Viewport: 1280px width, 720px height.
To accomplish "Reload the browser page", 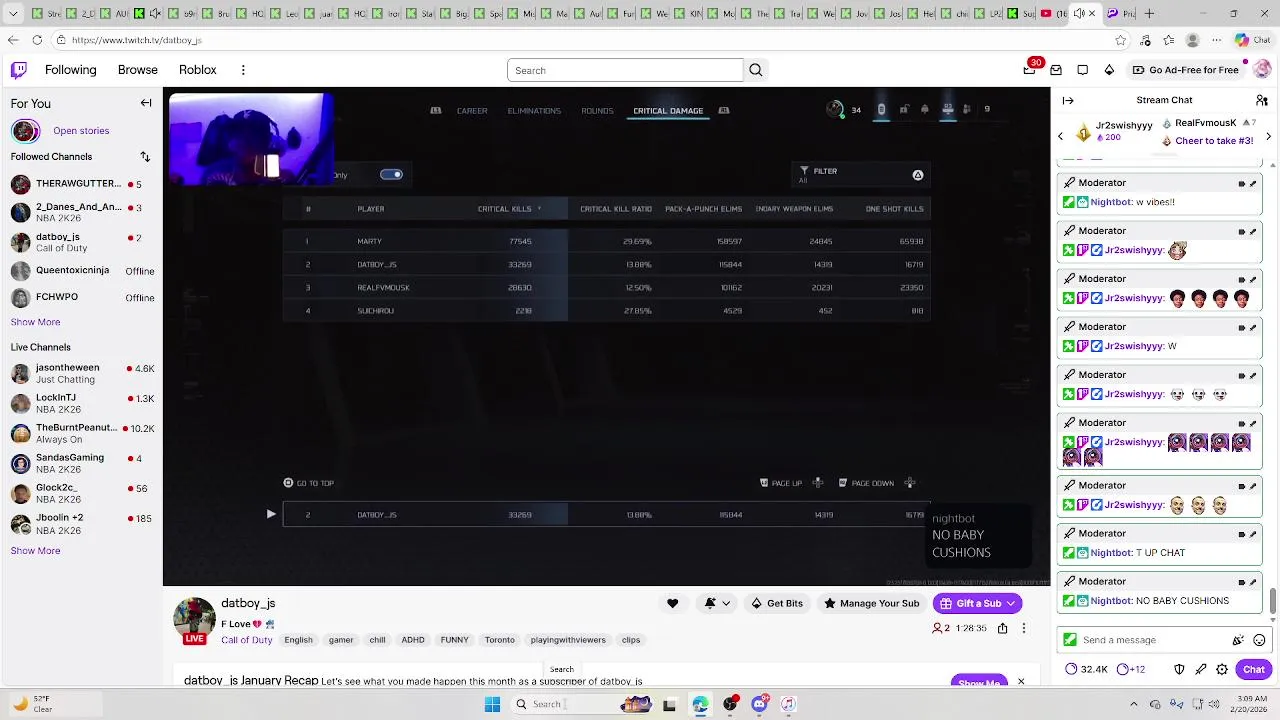I will (37, 40).
